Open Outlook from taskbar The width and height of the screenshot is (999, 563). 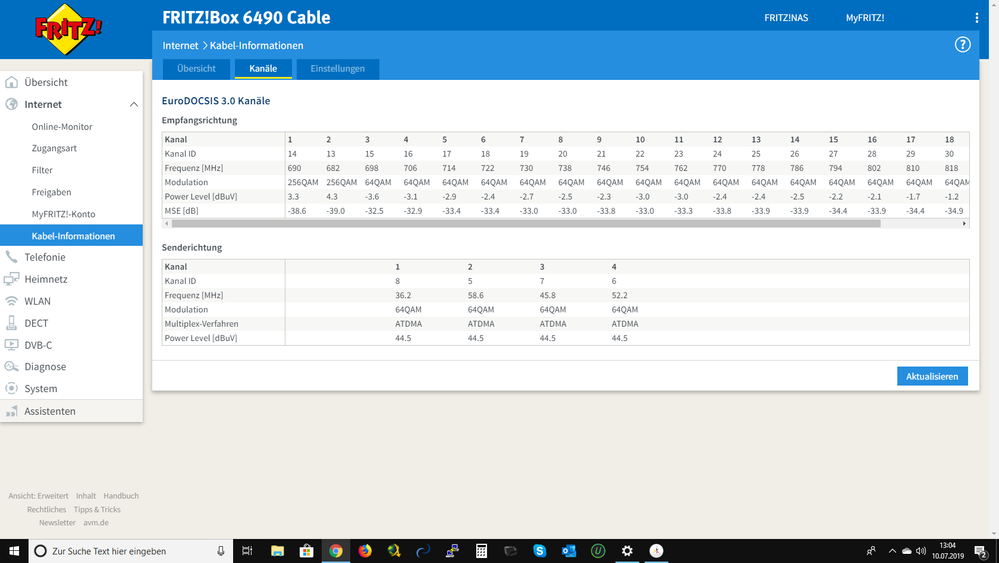[x=569, y=551]
